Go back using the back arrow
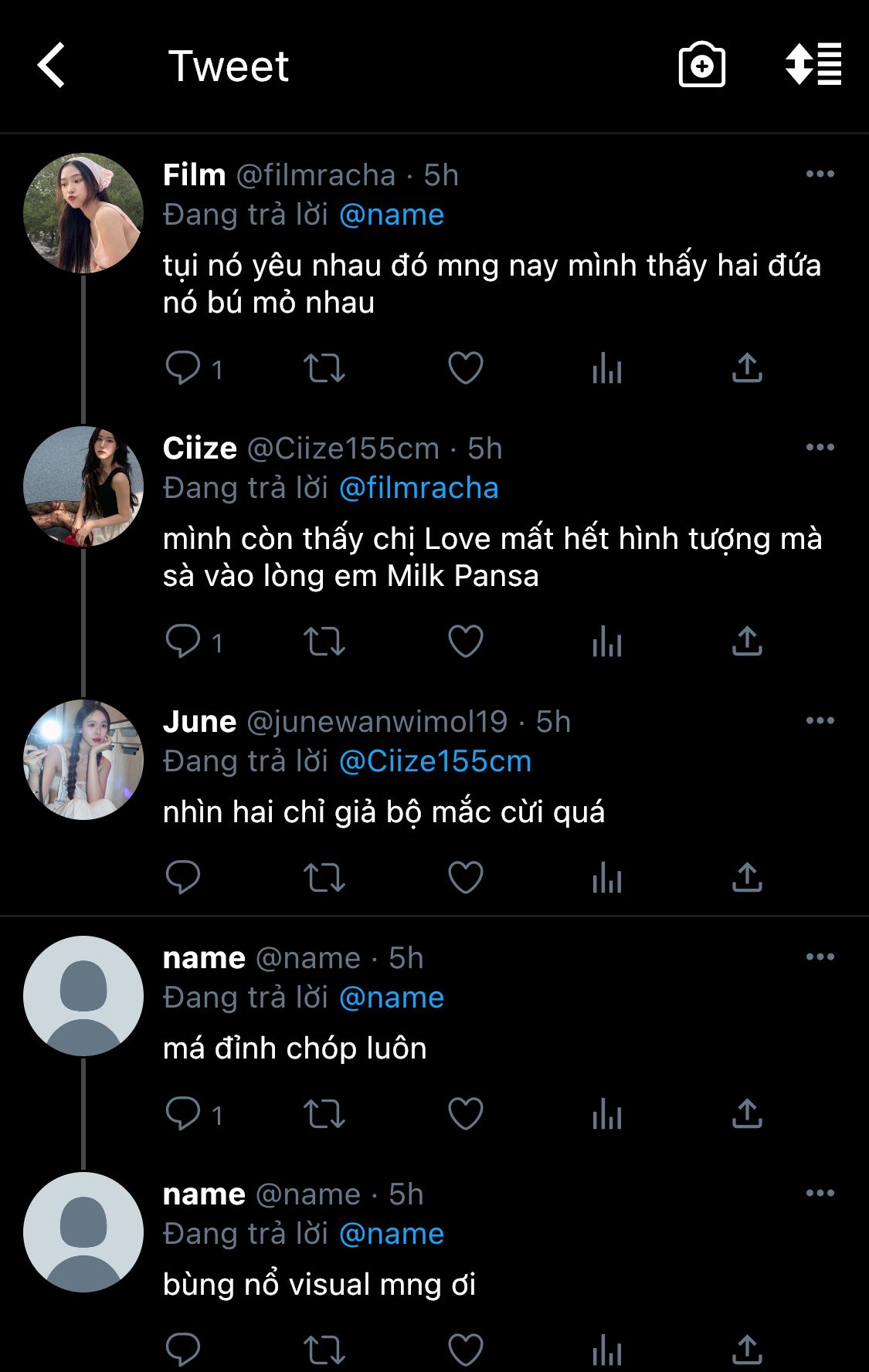 51,66
